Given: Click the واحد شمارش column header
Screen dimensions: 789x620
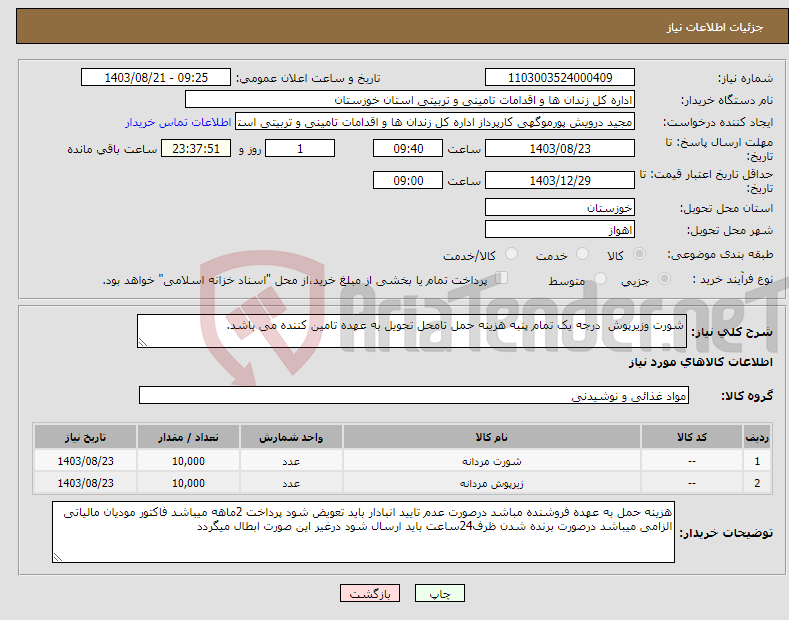Looking at the screenshot, I should pos(291,437).
